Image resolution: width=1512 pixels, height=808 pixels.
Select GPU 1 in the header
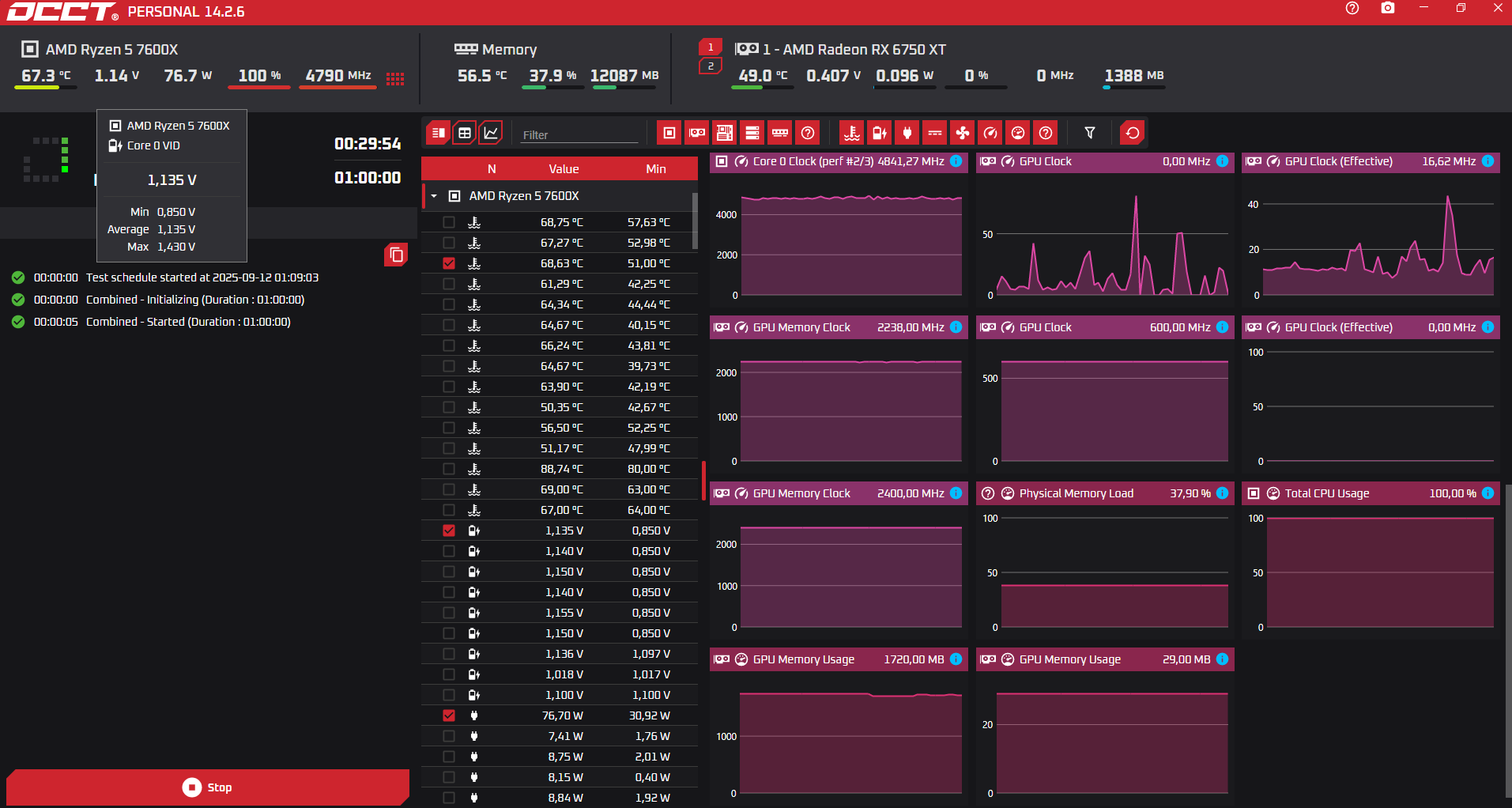click(711, 47)
